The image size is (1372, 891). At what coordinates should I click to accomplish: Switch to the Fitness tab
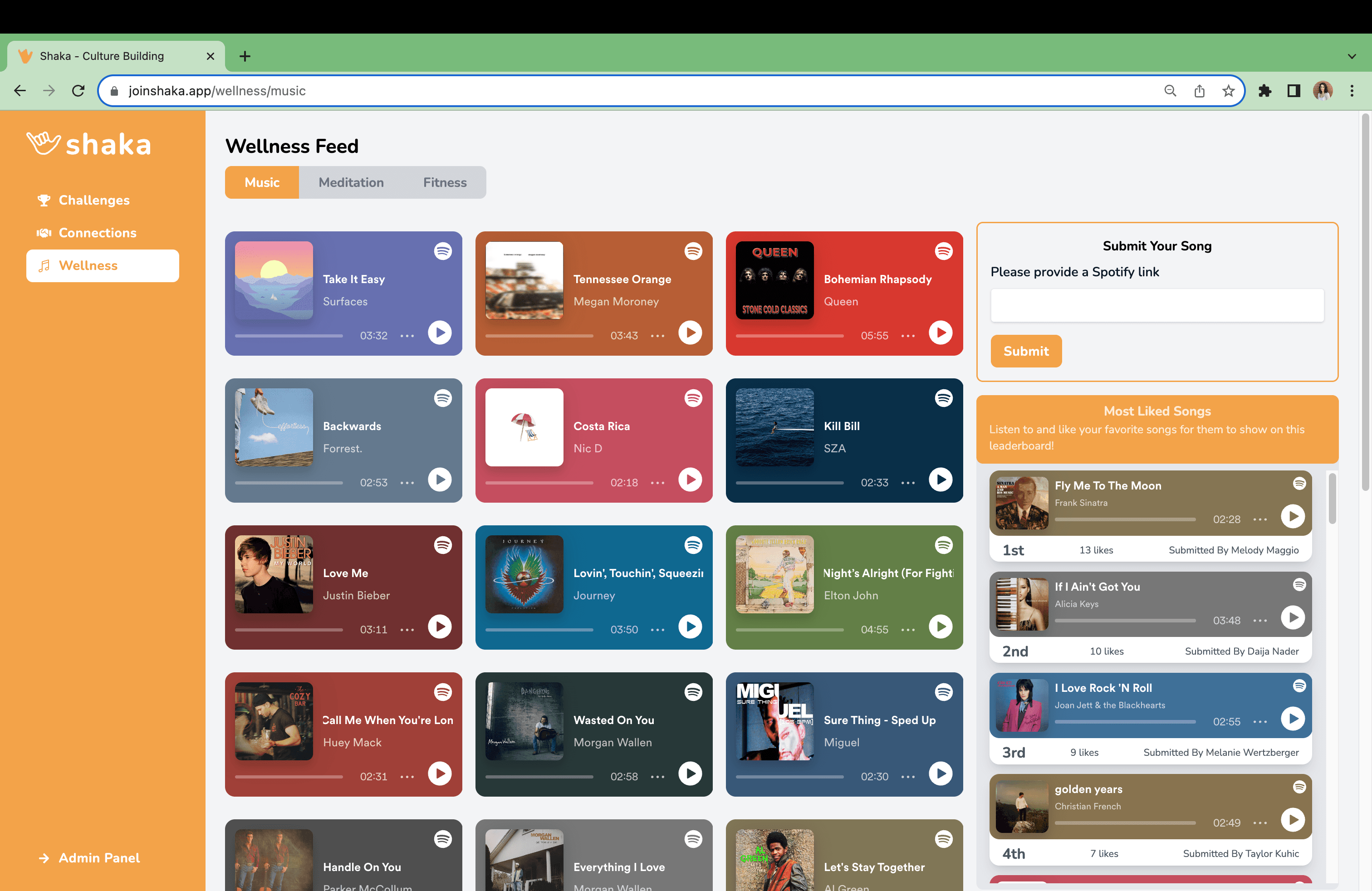click(x=445, y=183)
